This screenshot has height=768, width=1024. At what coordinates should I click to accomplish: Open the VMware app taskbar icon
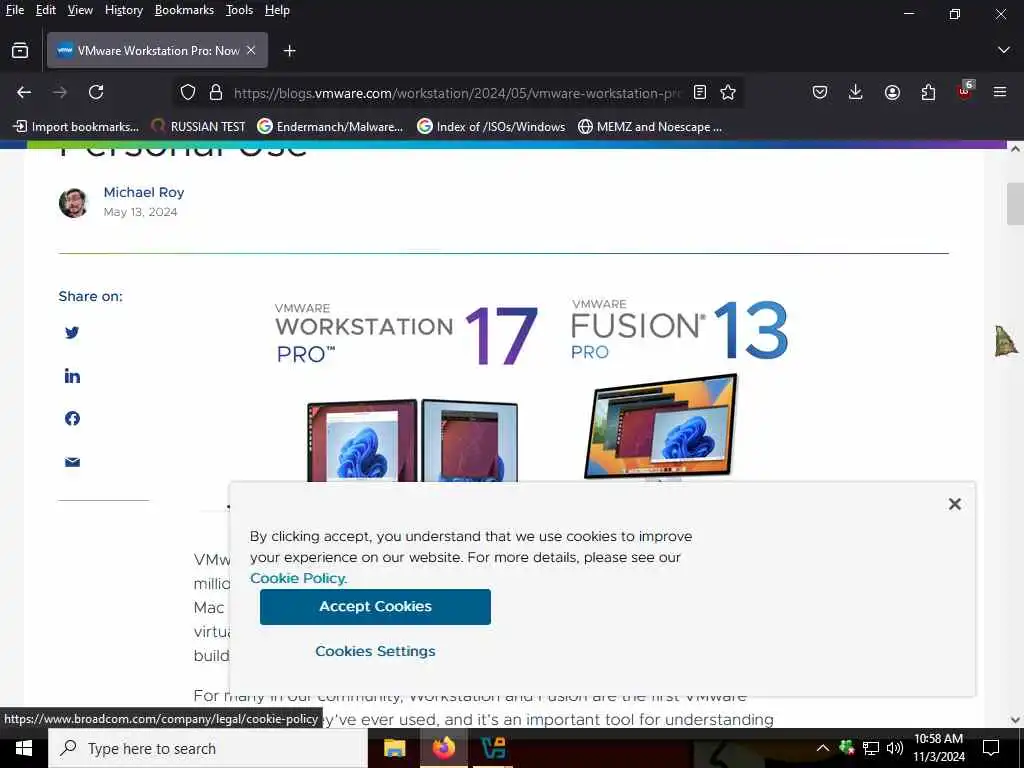click(x=492, y=748)
